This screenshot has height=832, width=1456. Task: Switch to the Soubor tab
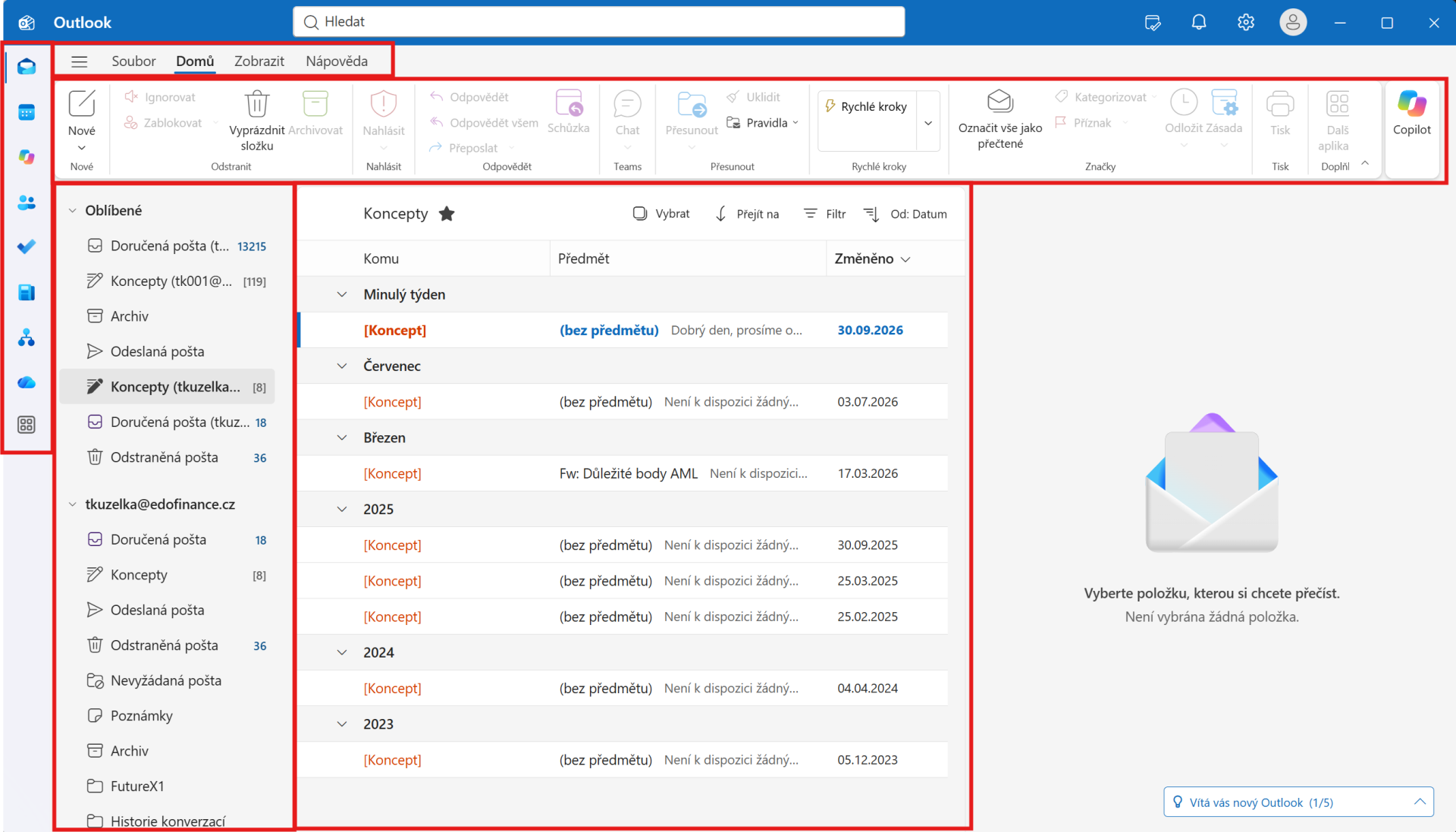pos(133,61)
